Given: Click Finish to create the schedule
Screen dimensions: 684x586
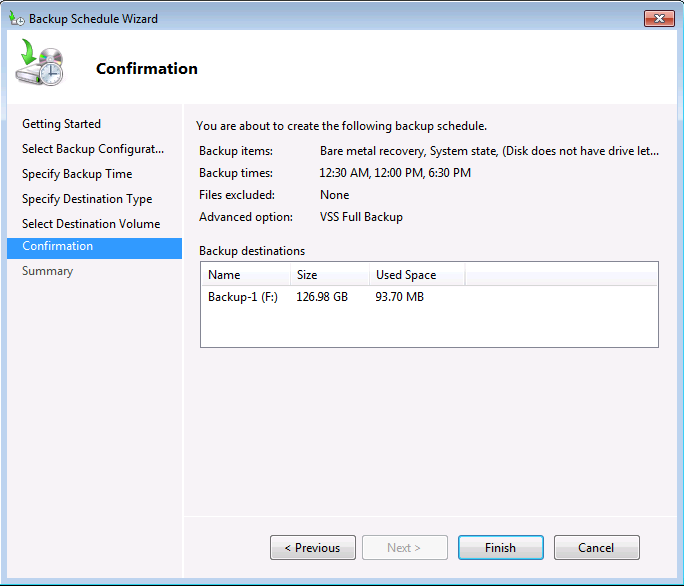Looking at the screenshot, I should 500,548.
